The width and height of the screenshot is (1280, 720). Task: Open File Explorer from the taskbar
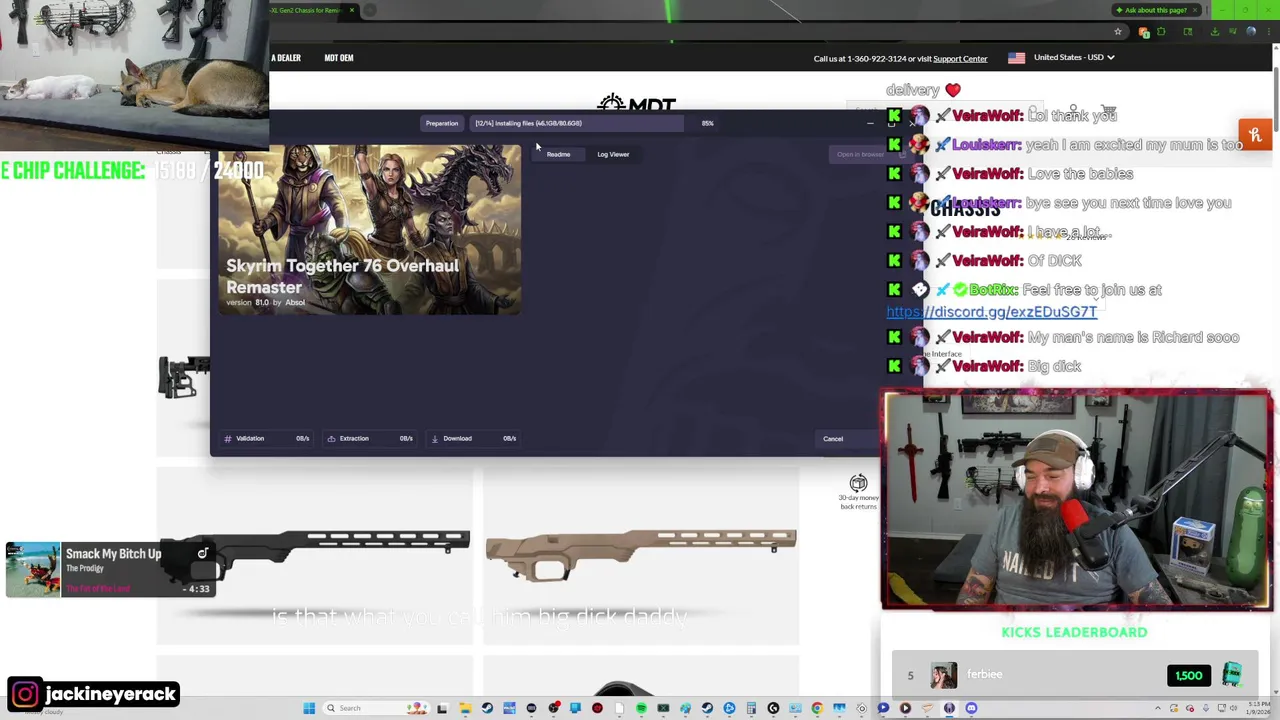[465, 708]
